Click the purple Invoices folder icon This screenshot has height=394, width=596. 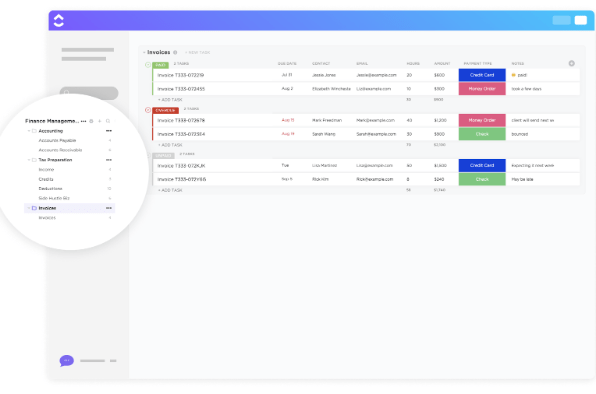34,208
